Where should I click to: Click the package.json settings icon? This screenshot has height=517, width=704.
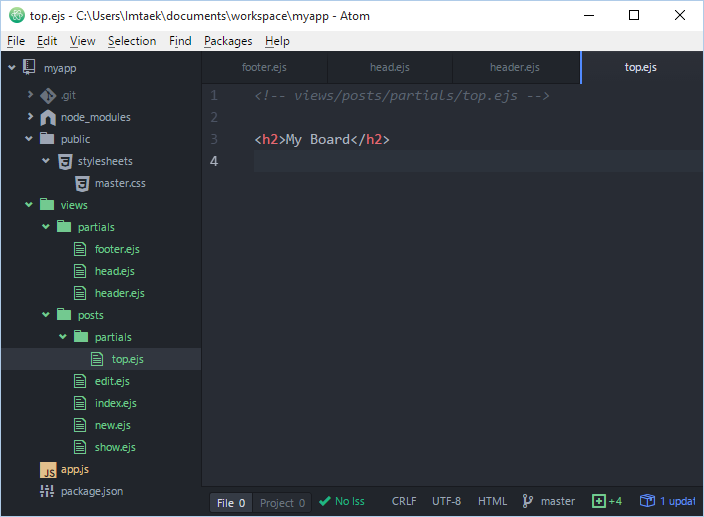[x=47, y=491]
